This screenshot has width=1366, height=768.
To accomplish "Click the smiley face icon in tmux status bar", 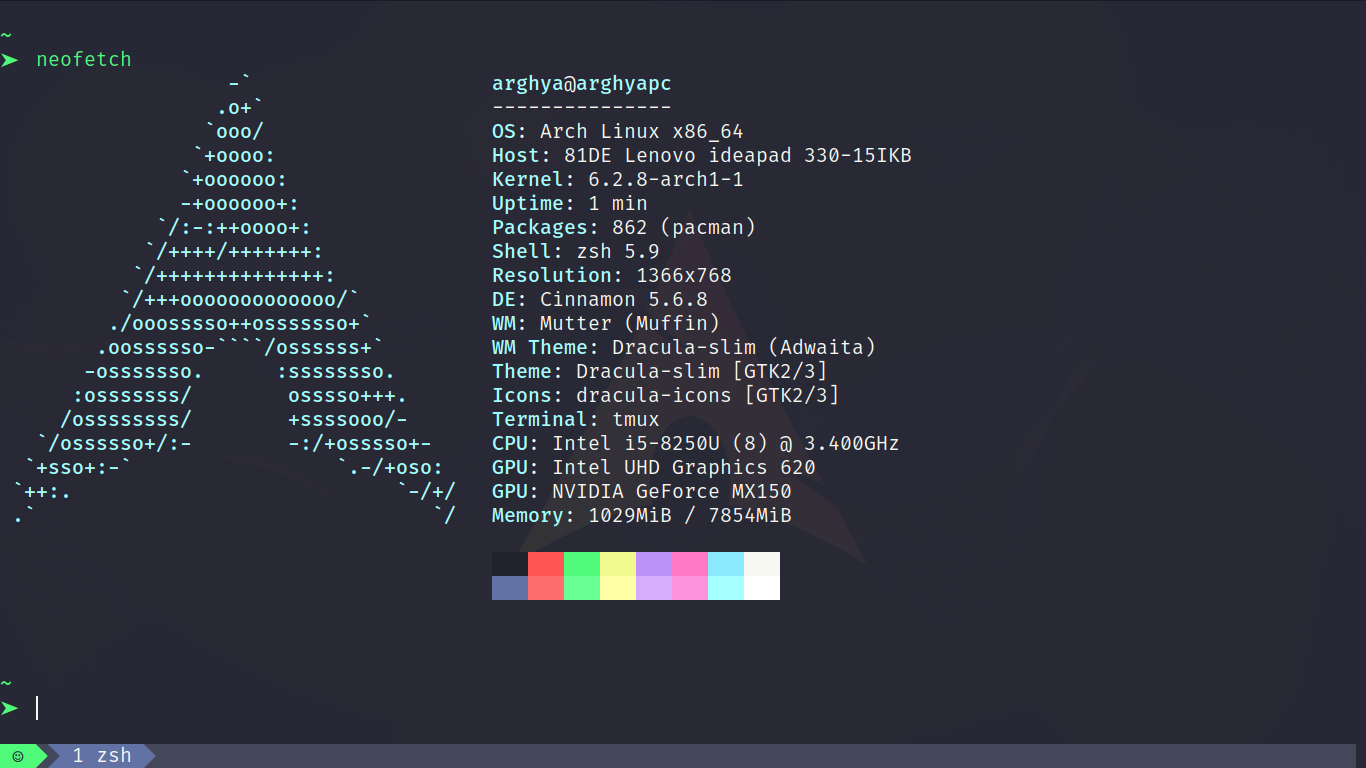I will pyautogui.click(x=20, y=756).
